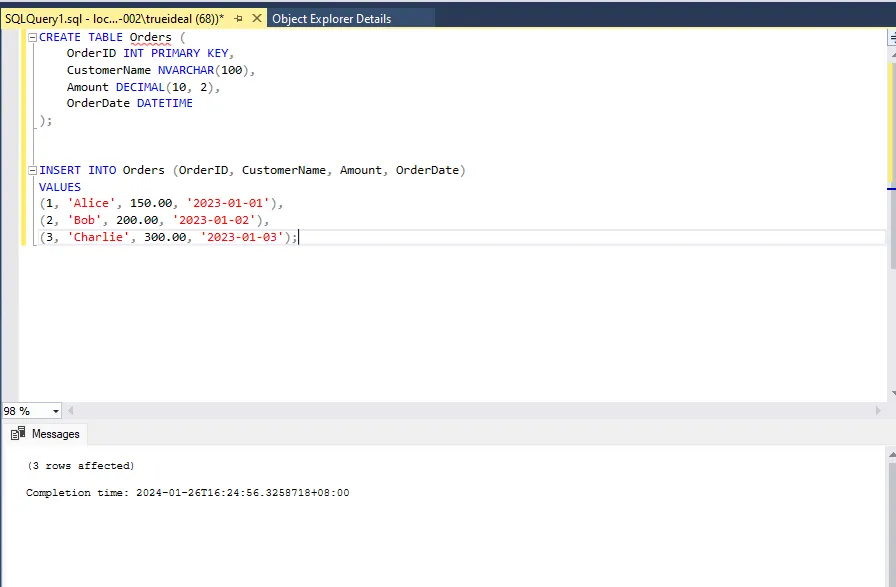Click the underlined Orders table name

[150, 37]
